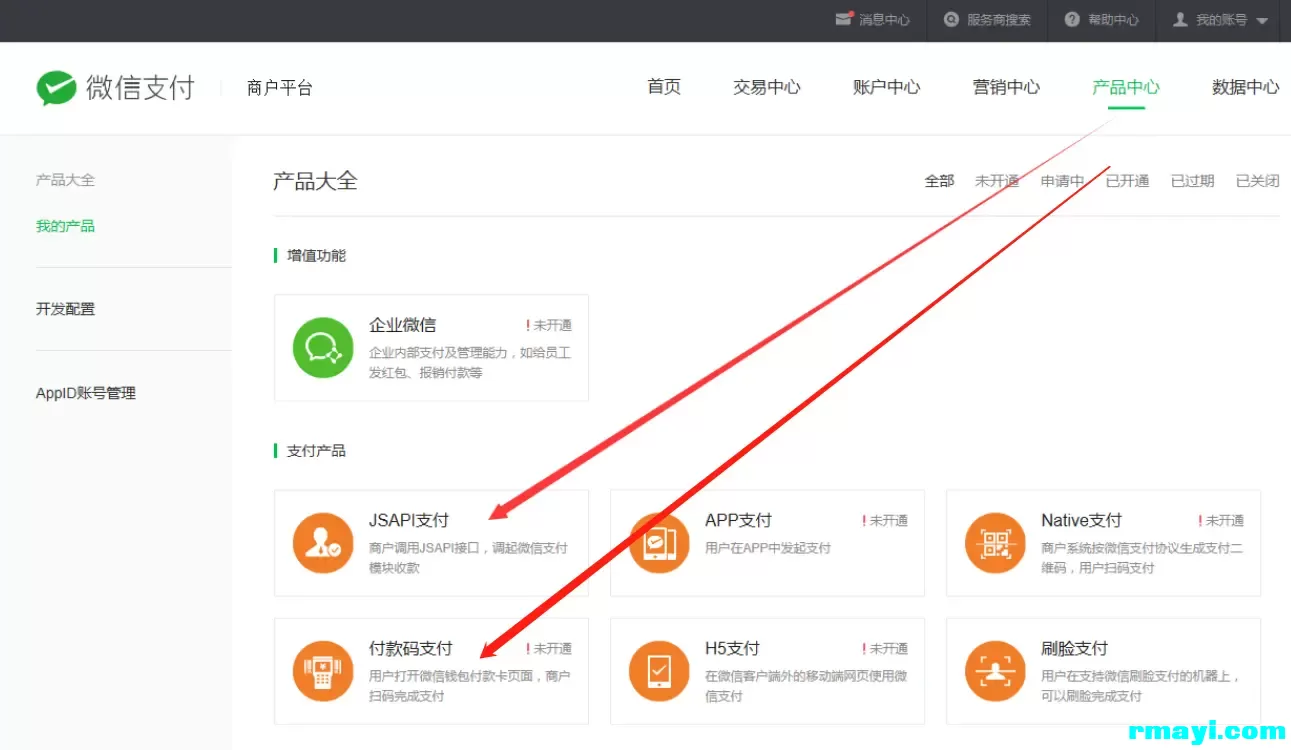
Task: Open 账户中心 navigation item
Action: click(887, 87)
